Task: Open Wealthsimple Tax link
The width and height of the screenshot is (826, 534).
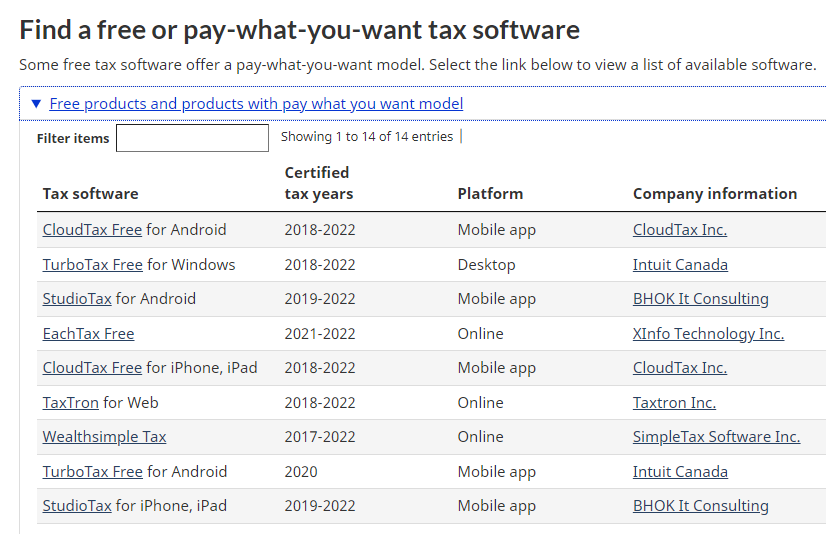Action: tap(104, 437)
